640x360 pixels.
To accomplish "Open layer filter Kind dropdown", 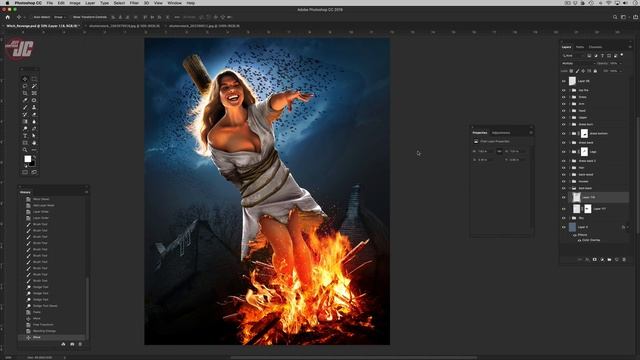I will tap(573, 56).
